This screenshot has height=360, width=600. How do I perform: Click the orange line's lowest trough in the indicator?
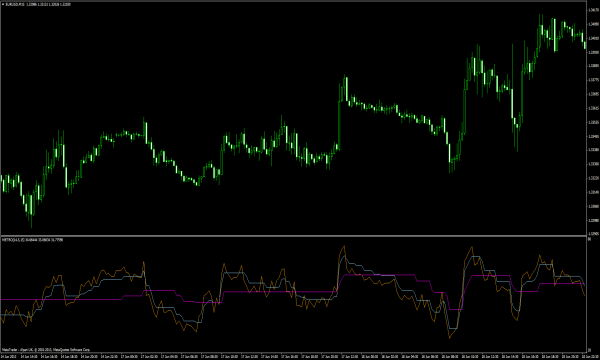[x=450, y=337]
